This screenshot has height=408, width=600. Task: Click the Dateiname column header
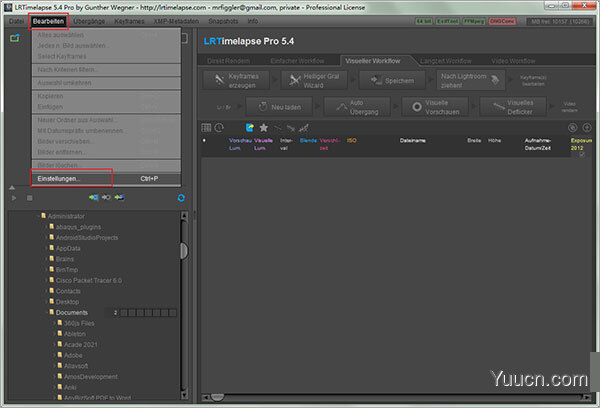(412, 141)
